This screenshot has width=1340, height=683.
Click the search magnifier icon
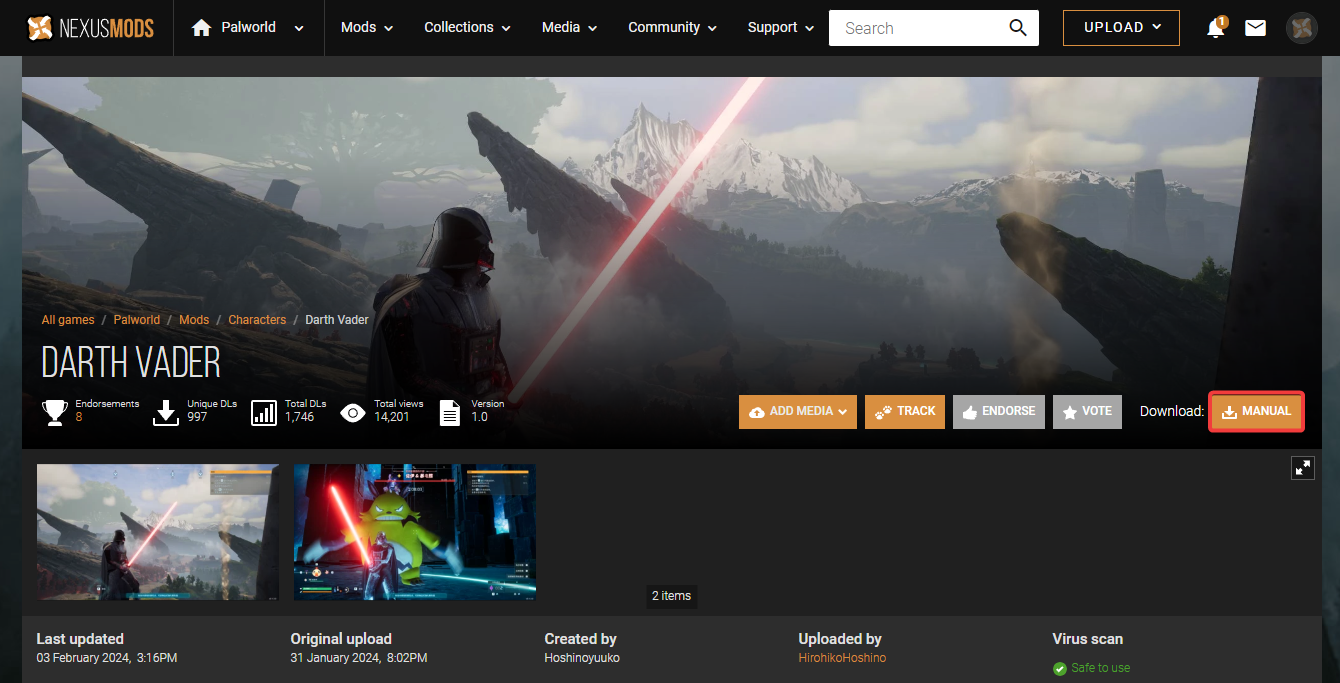(1018, 28)
